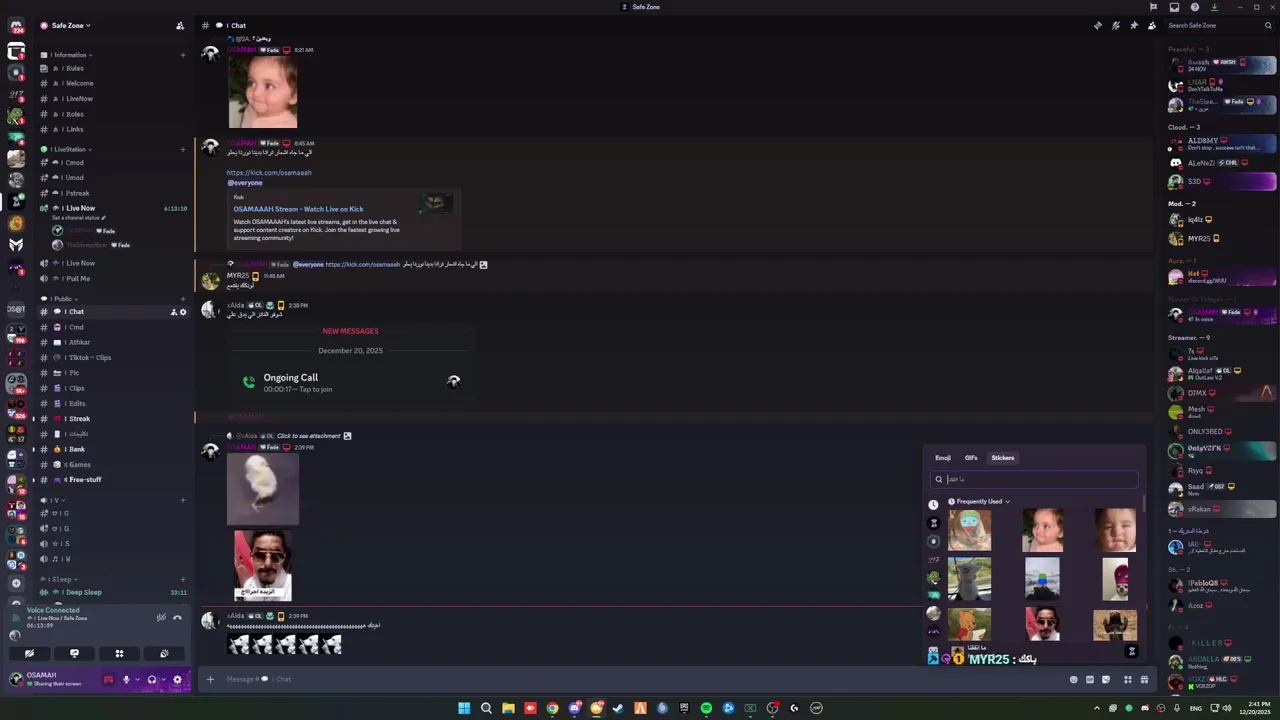The height and width of the screenshot is (720, 1280).
Task: Open the Safe Zone server dropdown menu
Action: tap(70, 26)
